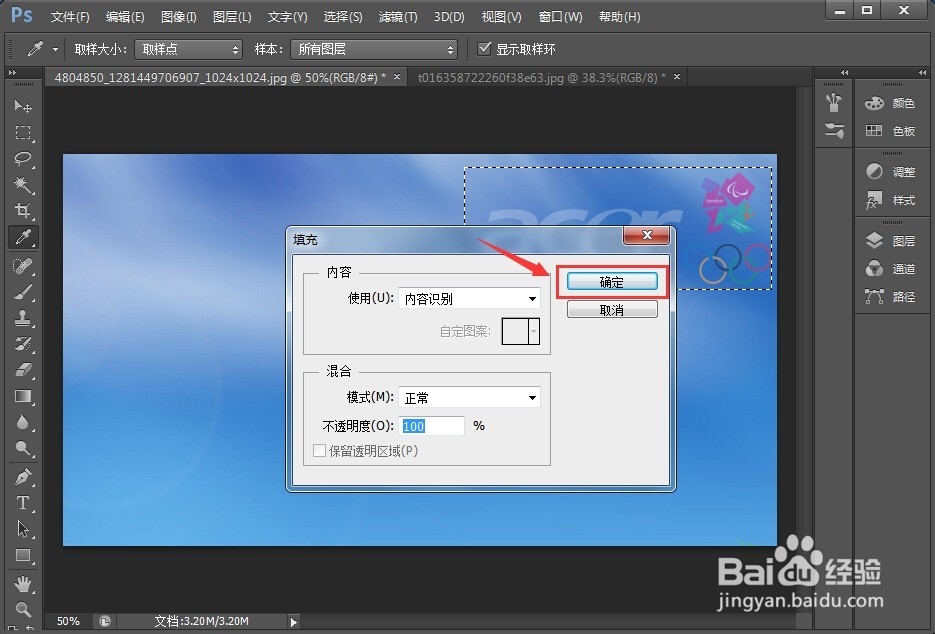Switch to the t016358722260f38e63.jpg document tab
The image size is (935, 634).
point(545,76)
